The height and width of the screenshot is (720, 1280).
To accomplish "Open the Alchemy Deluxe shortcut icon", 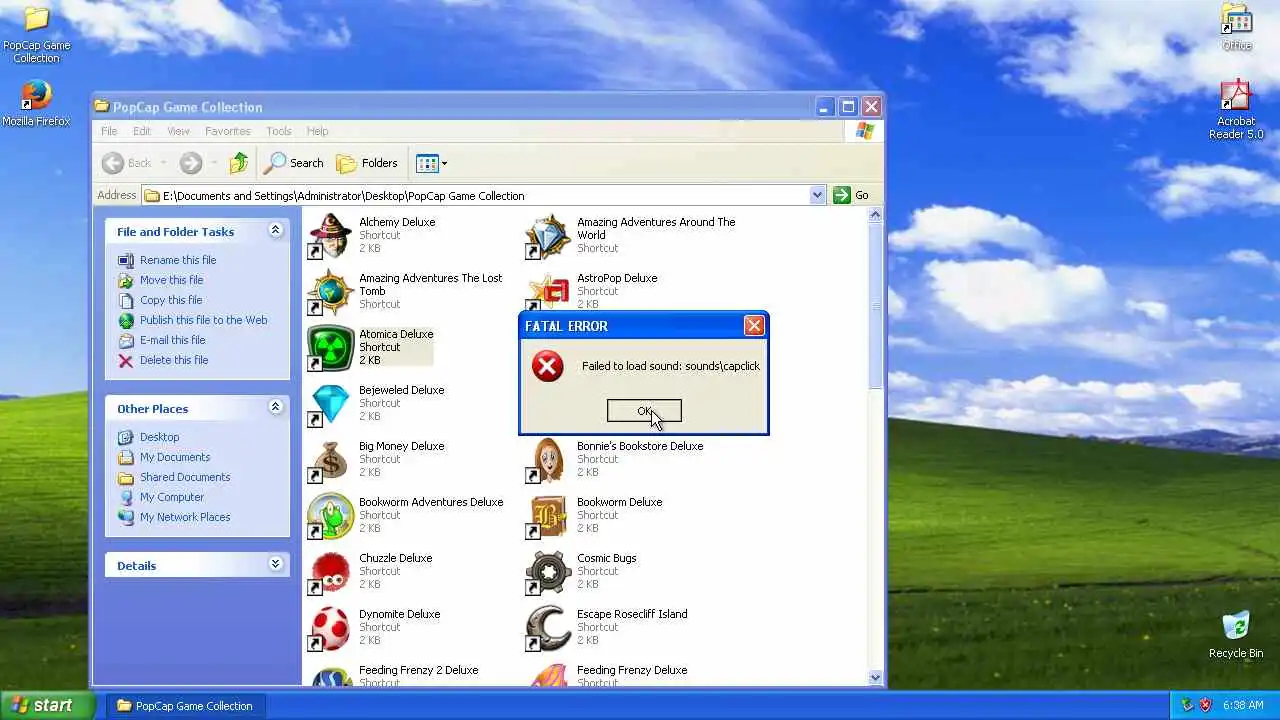I will 330,236.
